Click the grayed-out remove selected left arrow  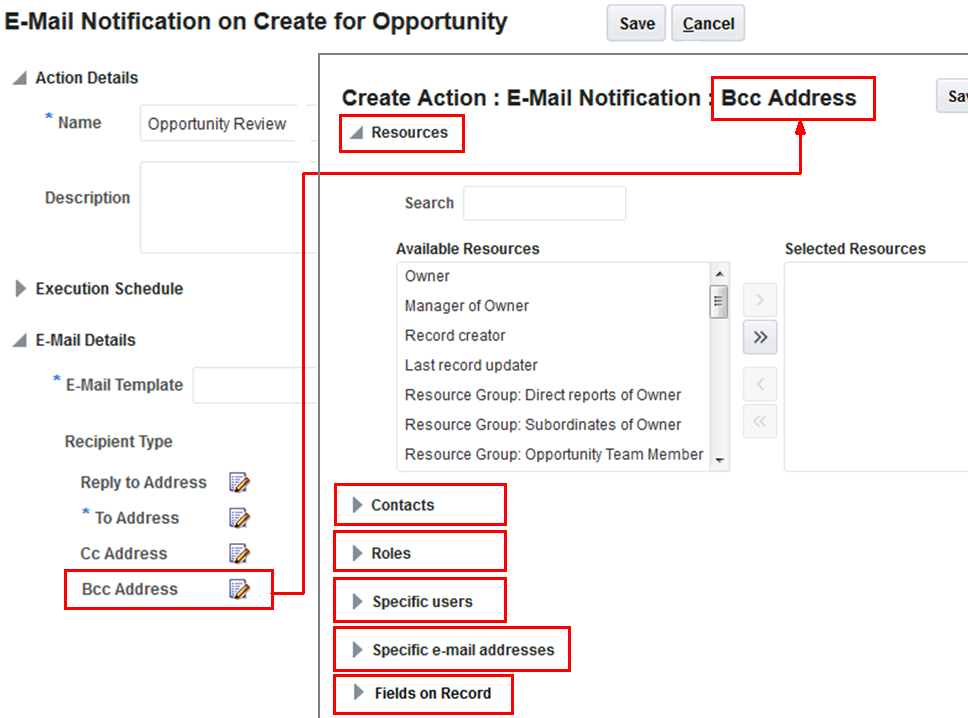pyautogui.click(x=760, y=384)
